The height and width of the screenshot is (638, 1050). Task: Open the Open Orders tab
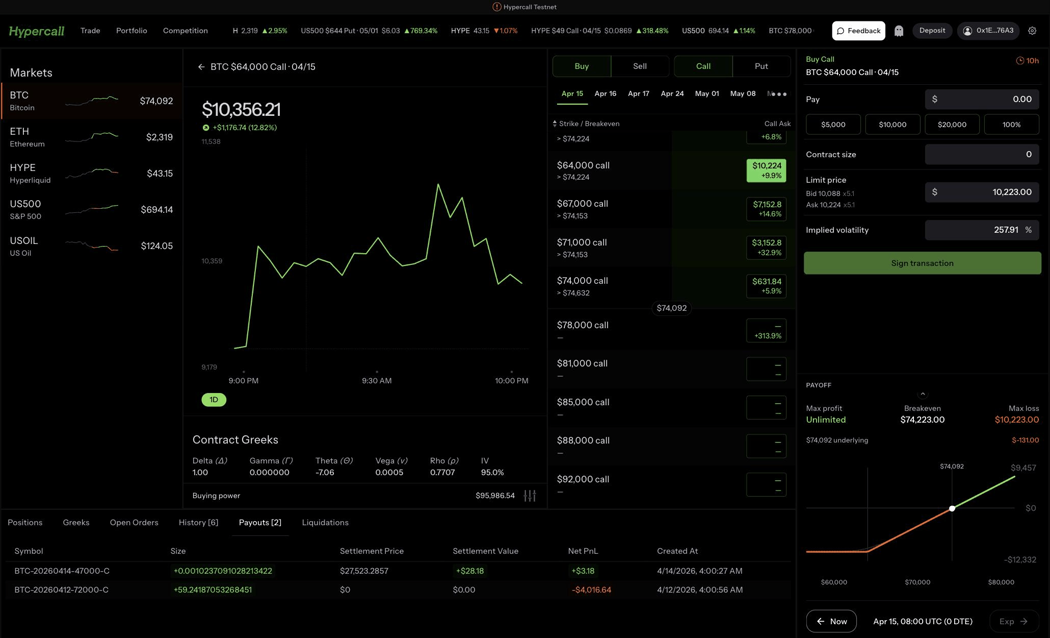pos(134,522)
